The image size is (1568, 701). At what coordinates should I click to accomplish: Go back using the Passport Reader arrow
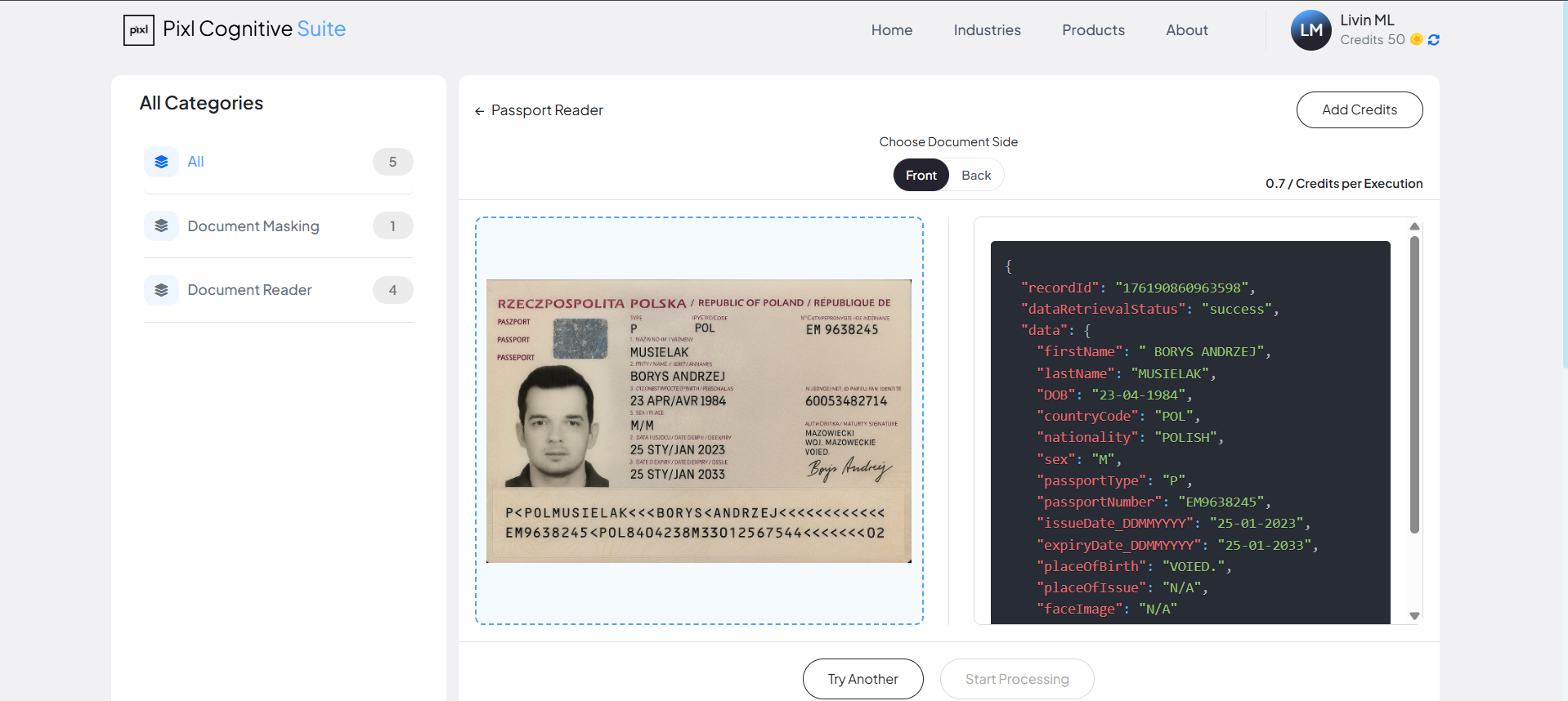pyautogui.click(x=480, y=111)
